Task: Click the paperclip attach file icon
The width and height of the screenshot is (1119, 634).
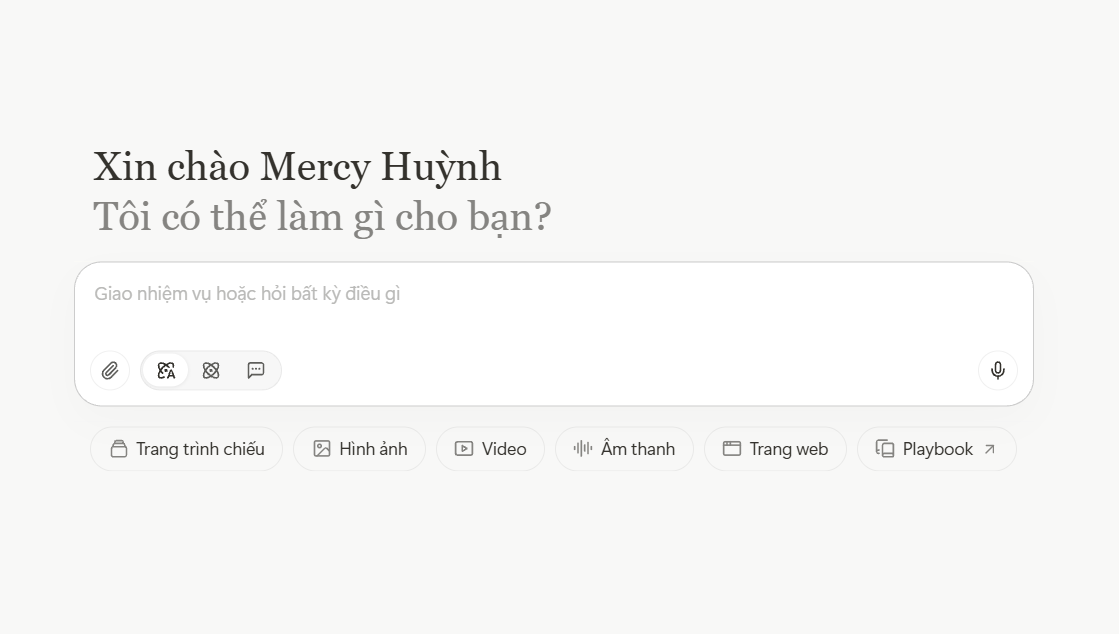Action: point(110,371)
